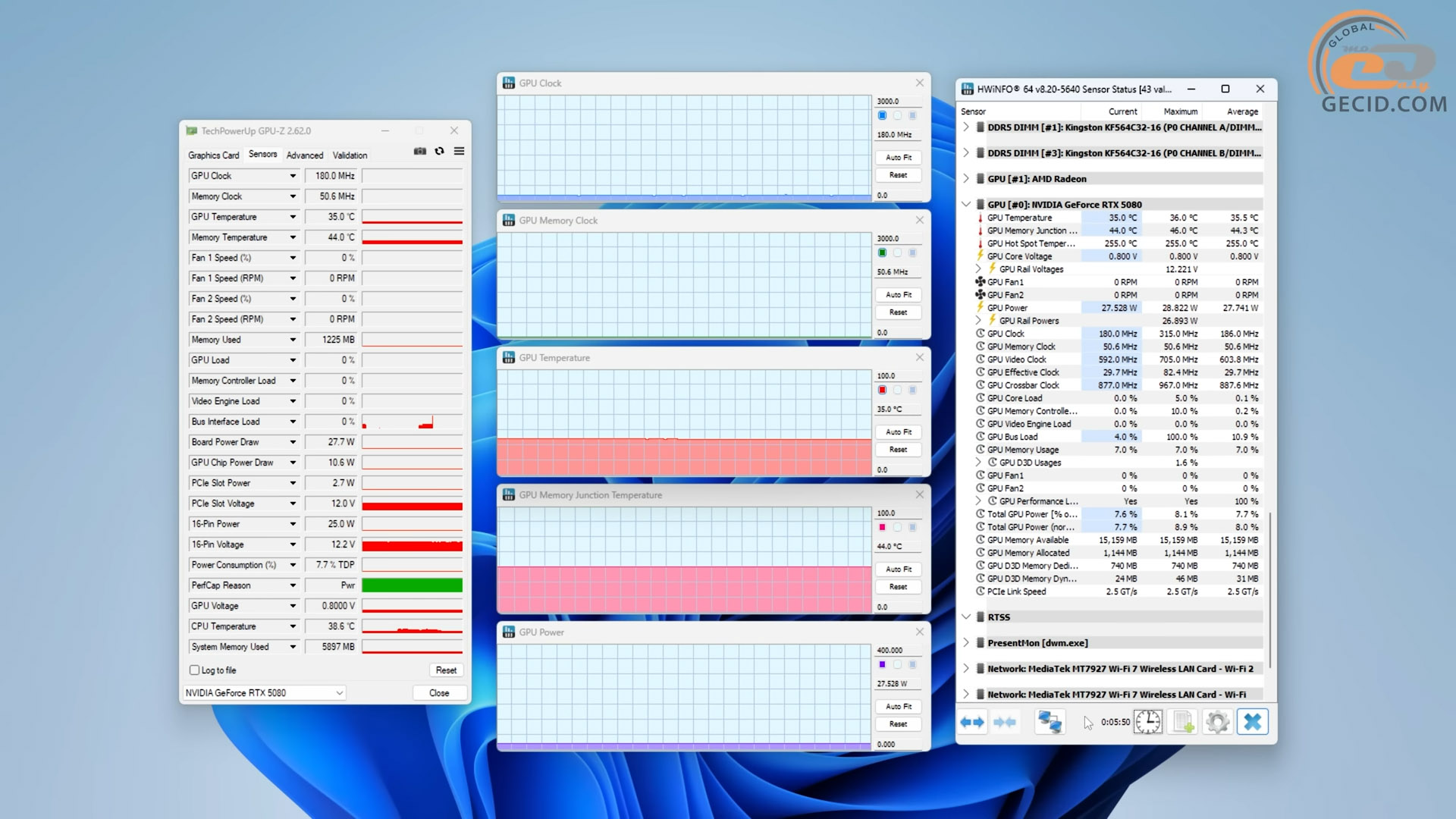Click the 3000.0 max field in GPU Clock graph

point(899,102)
